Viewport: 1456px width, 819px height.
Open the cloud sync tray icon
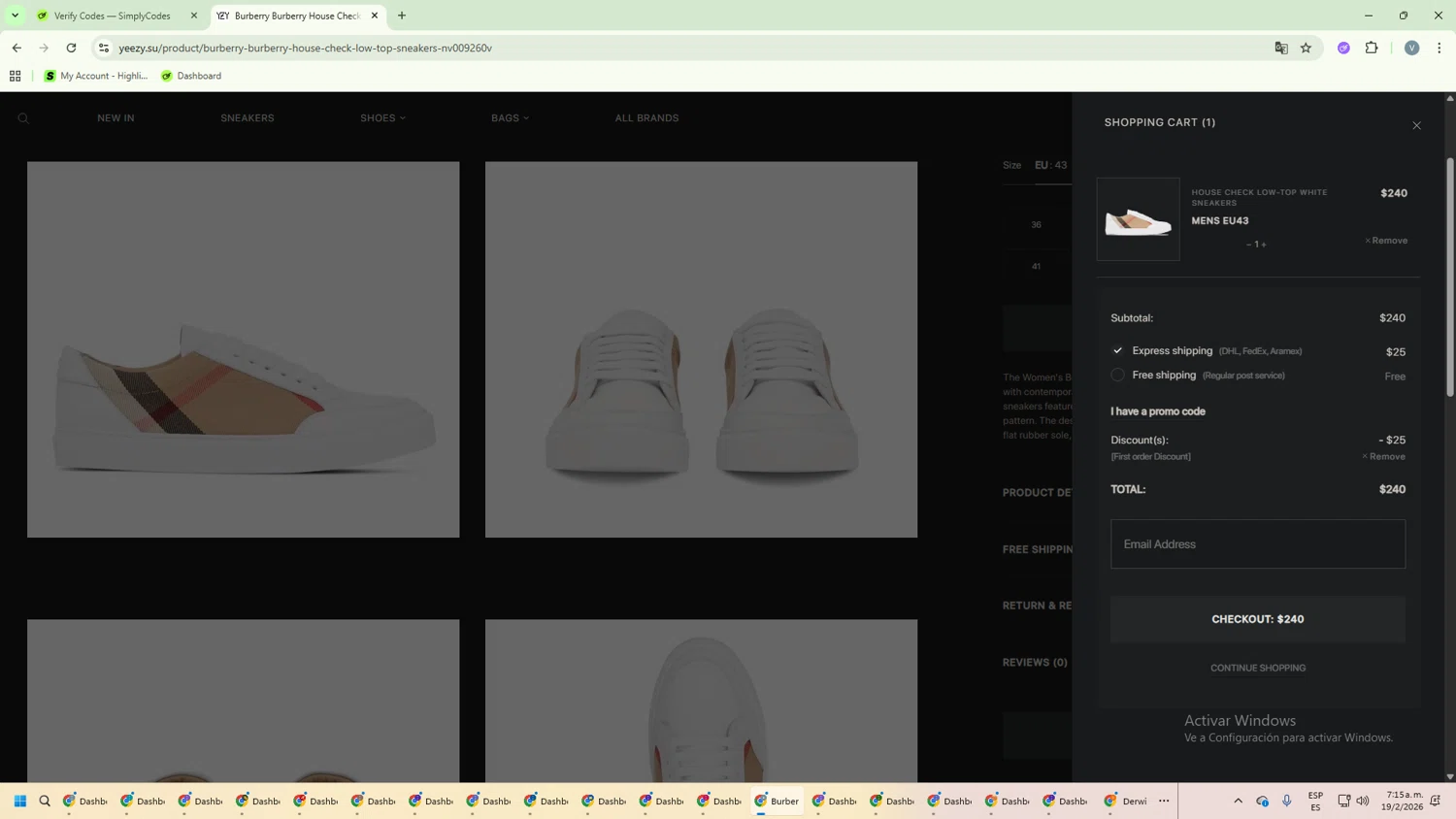[x=1262, y=801]
